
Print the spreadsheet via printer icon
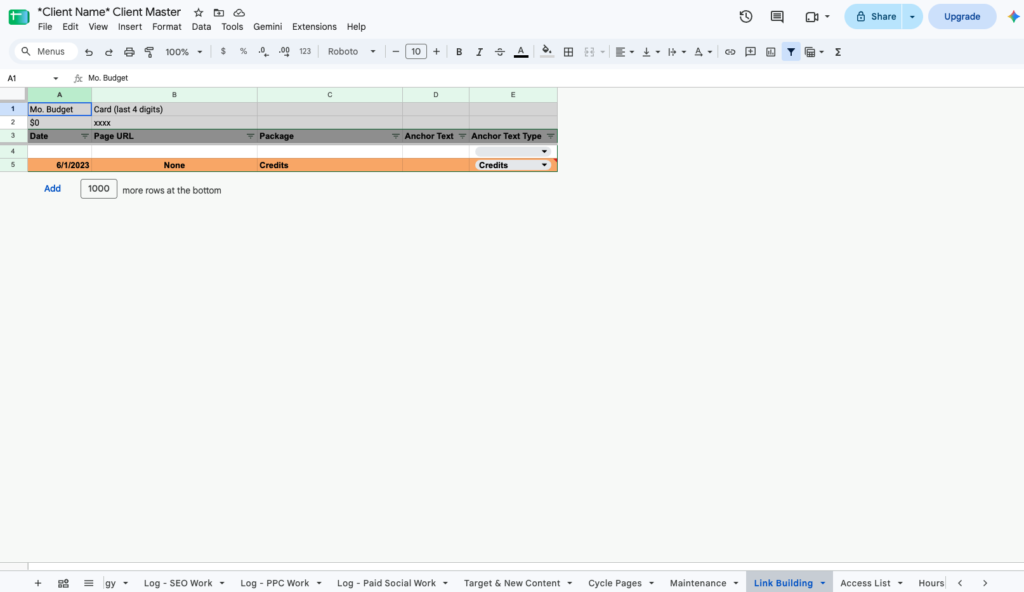(129, 52)
